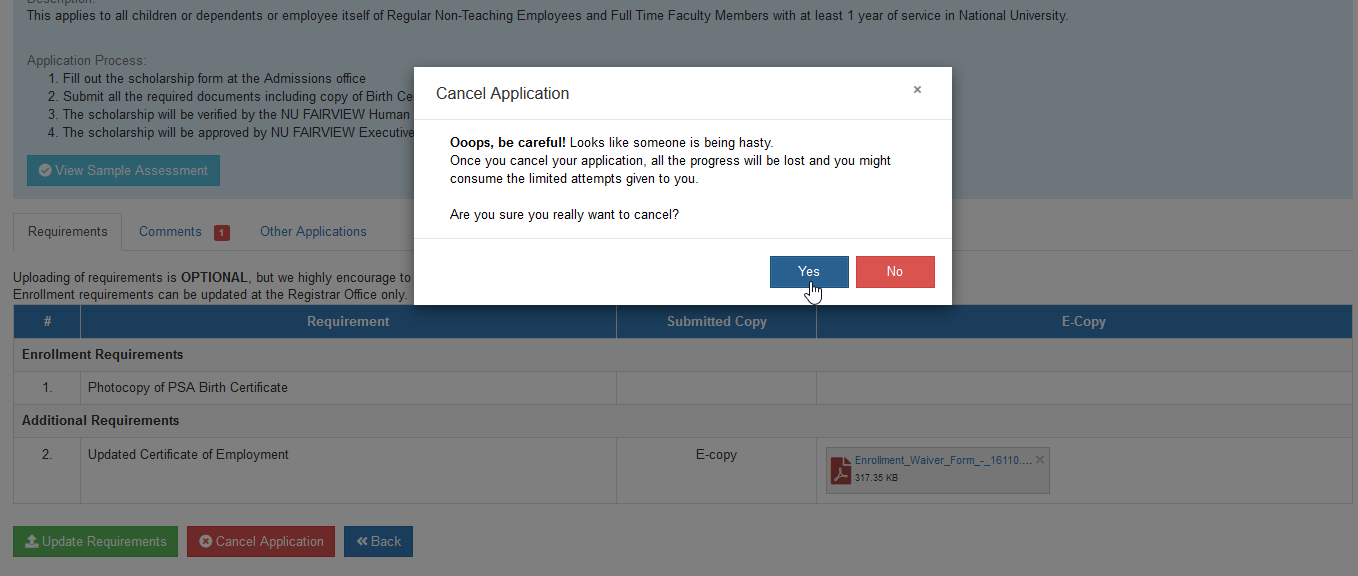Viewport: 1358px width, 576px height.
Task: Click the '#' column header
Action: click(47, 321)
